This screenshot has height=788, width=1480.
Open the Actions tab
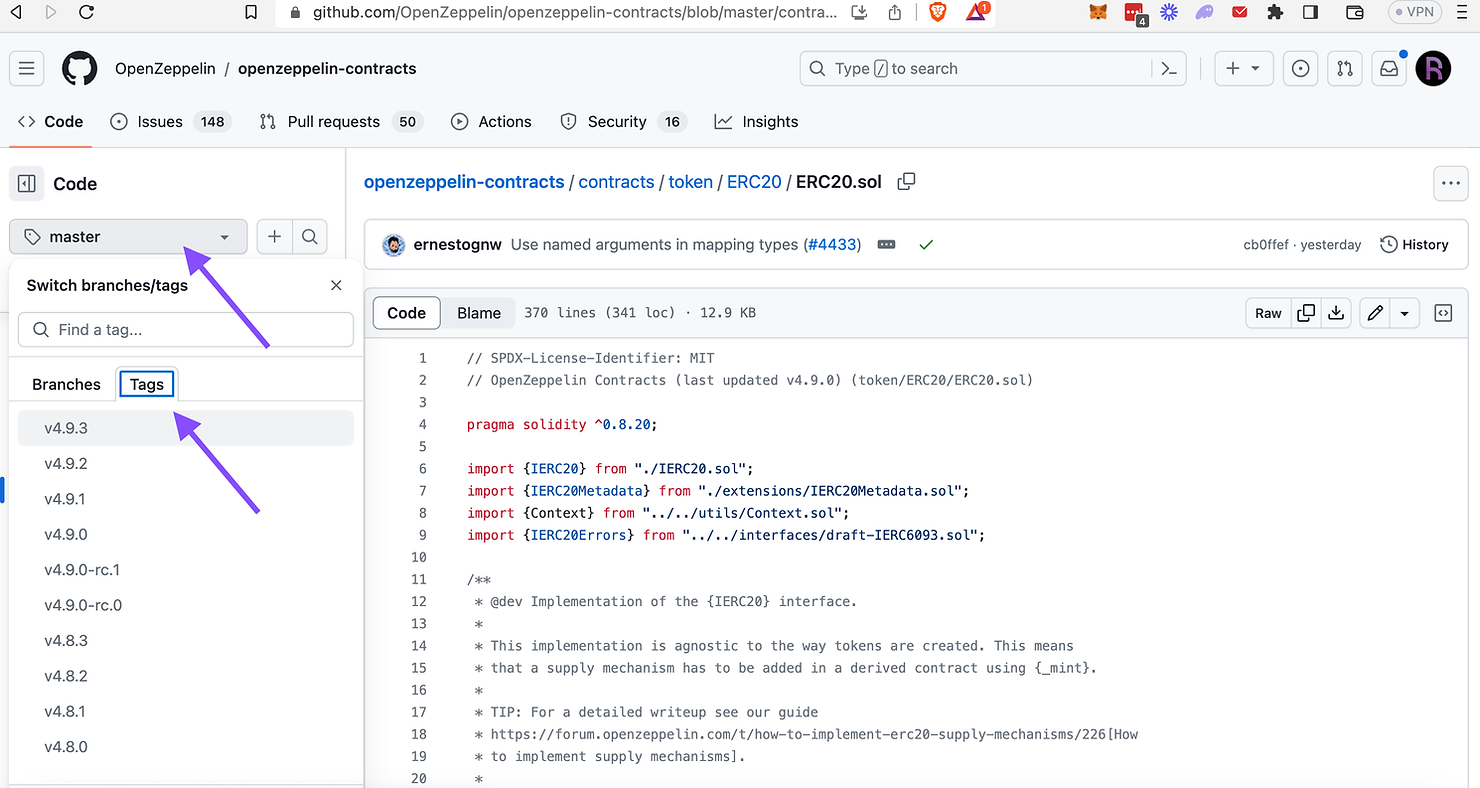click(x=491, y=121)
